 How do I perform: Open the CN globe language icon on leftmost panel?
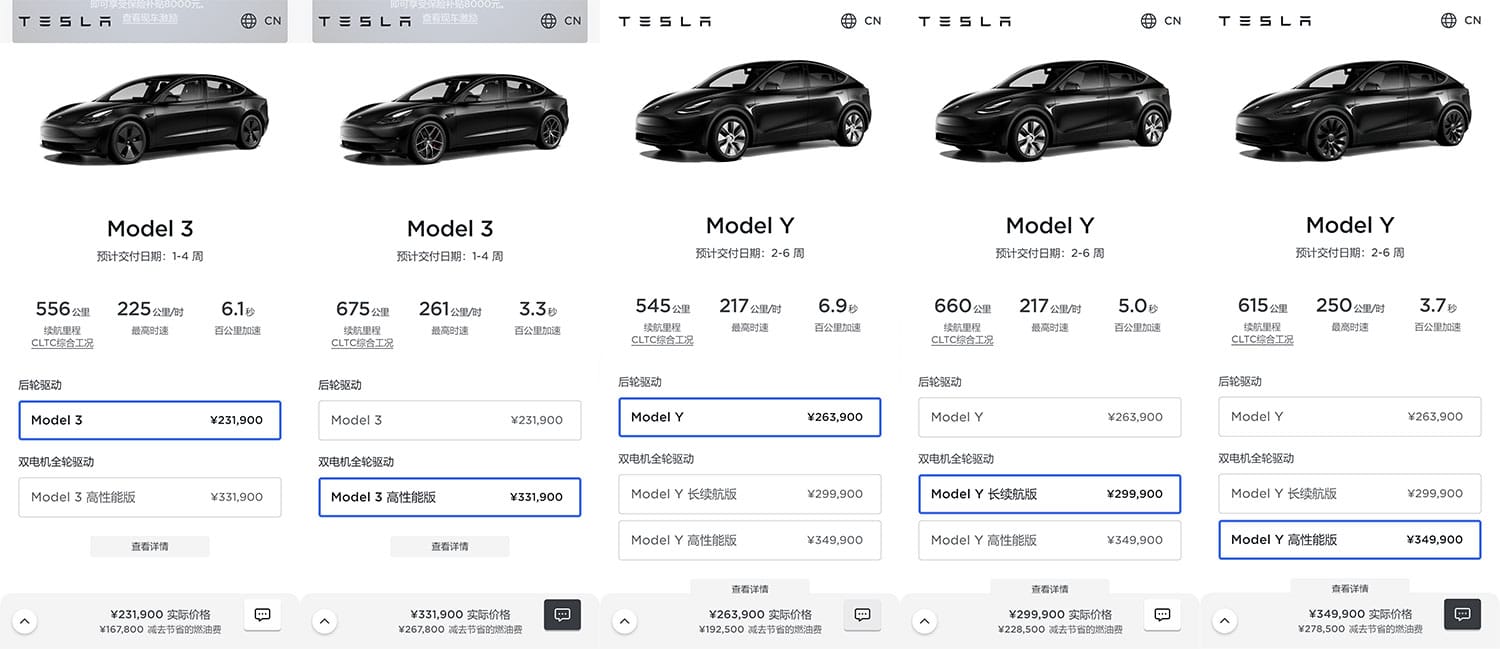[246, 20]
